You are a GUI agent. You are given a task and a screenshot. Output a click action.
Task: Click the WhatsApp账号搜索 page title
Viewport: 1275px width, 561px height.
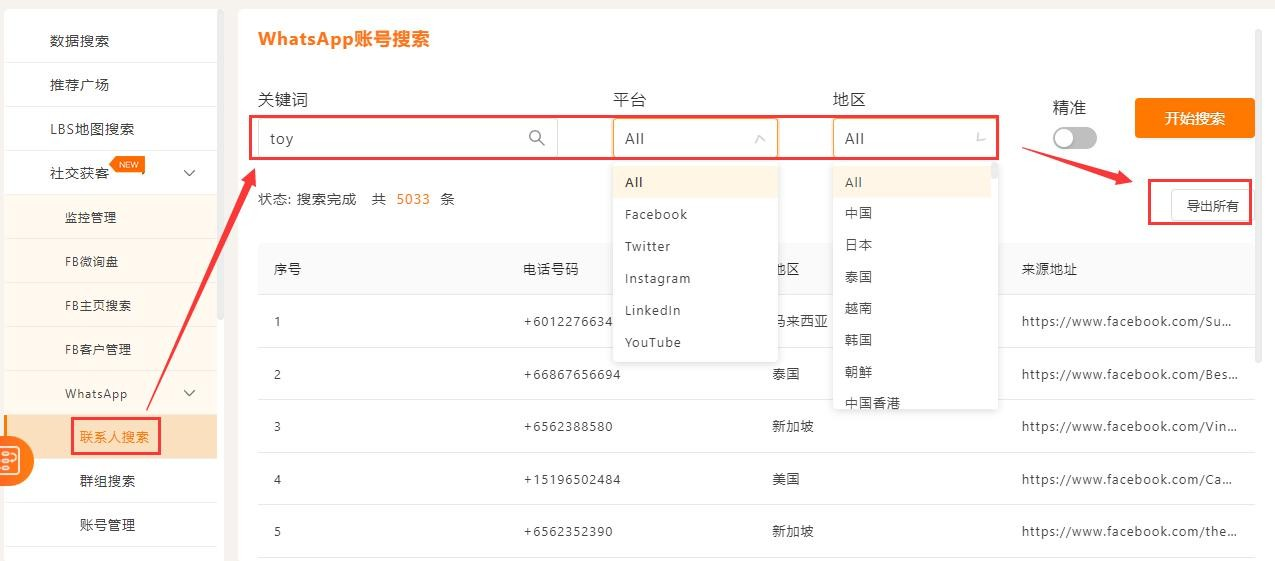(x=344, y=39)
